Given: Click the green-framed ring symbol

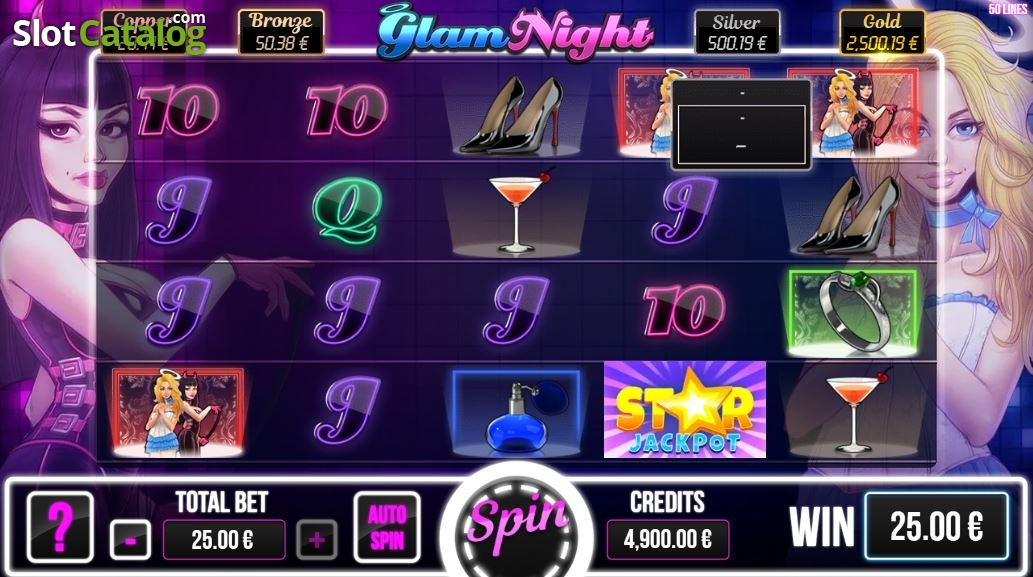Looking at the screenshot, I should click(852, 312).
